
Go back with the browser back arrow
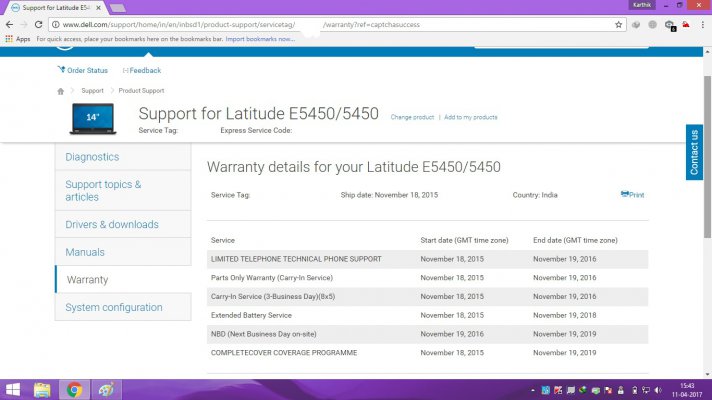(9, 25)
